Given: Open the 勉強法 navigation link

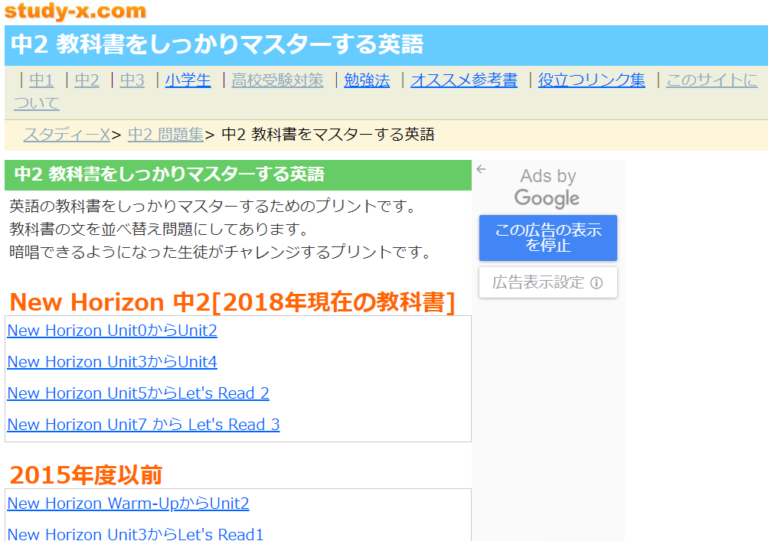Looking at the screenshot, I should (367, 80).
